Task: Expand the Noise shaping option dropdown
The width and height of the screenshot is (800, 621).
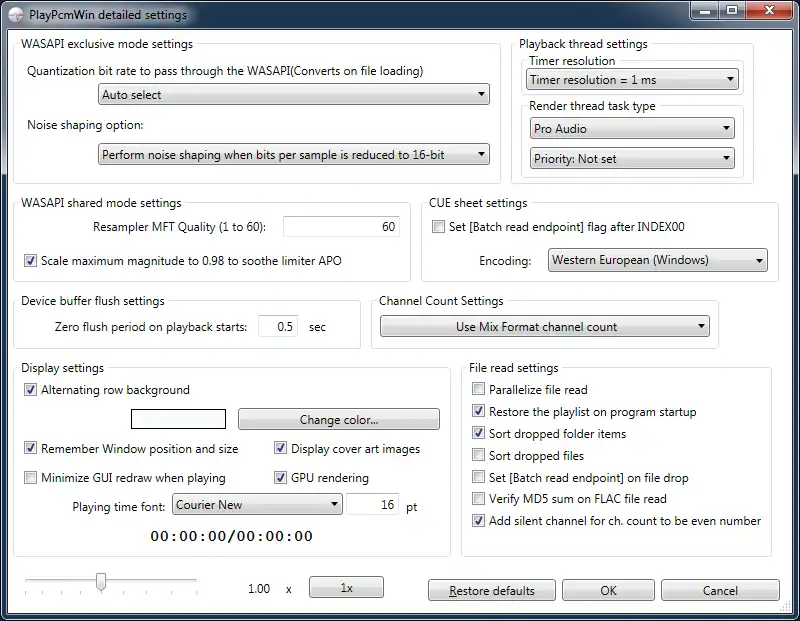Action: coord(294,155)
